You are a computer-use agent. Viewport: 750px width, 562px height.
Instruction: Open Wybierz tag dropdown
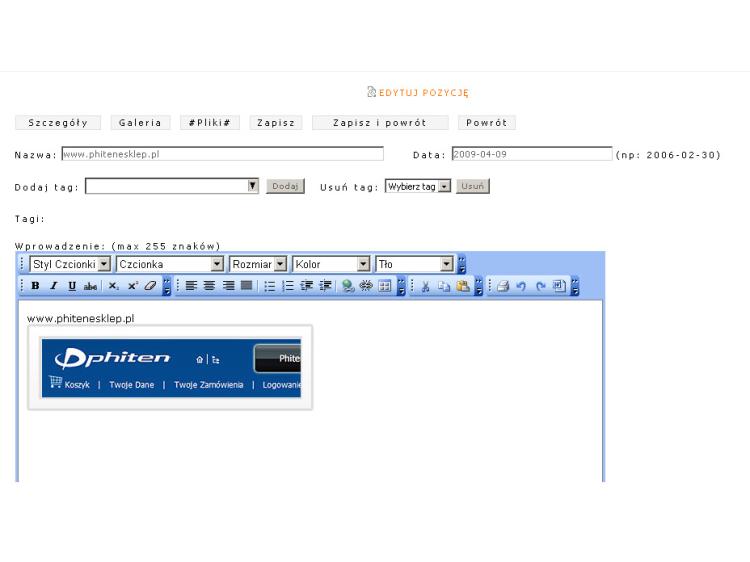[418, 186]
